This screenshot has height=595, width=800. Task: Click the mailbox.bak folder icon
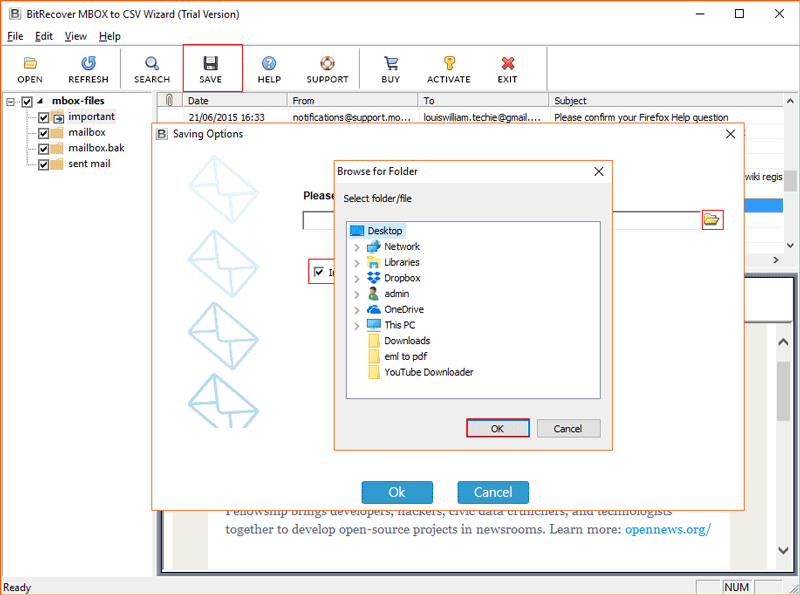[x=58, y=148]
